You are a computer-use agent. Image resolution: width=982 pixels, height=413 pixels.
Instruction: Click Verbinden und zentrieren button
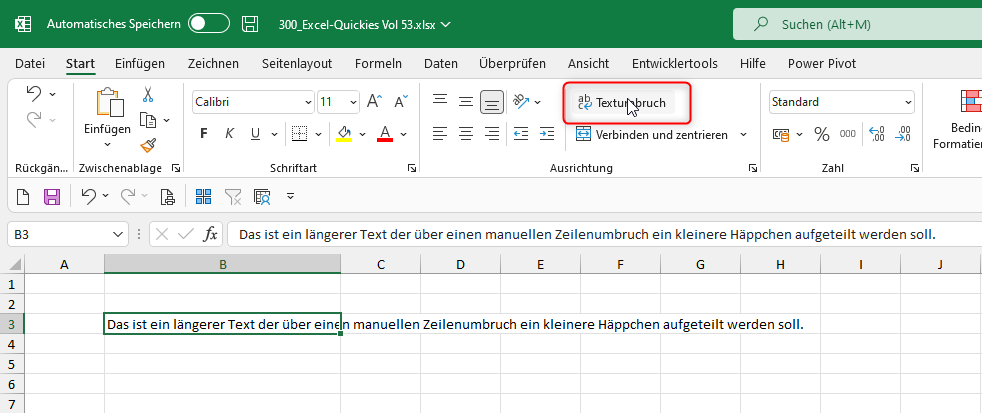tap(651, 134)
